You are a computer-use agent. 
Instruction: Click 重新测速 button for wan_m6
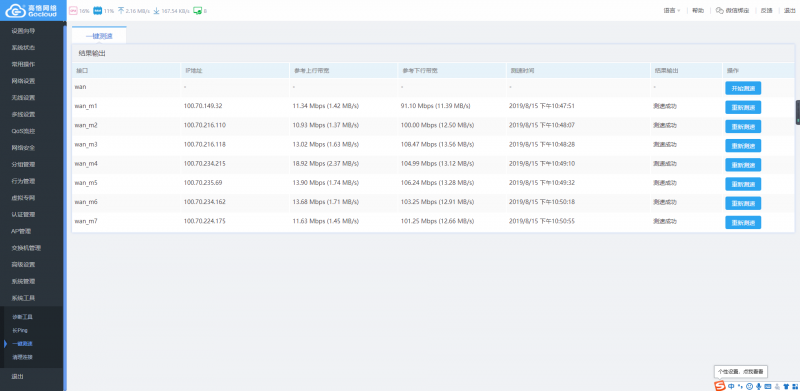coord(743,203)
